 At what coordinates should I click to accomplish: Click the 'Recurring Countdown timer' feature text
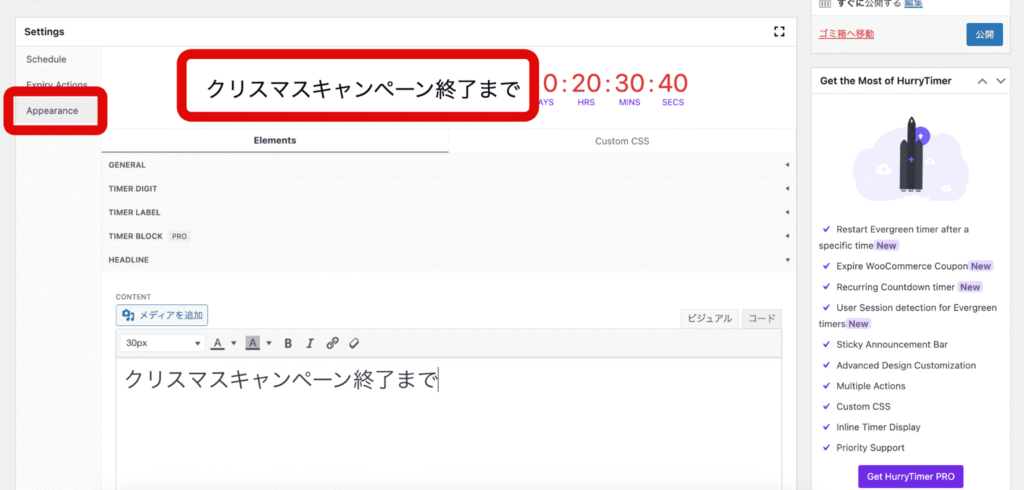pyautogui.click(x=896, y=287)
